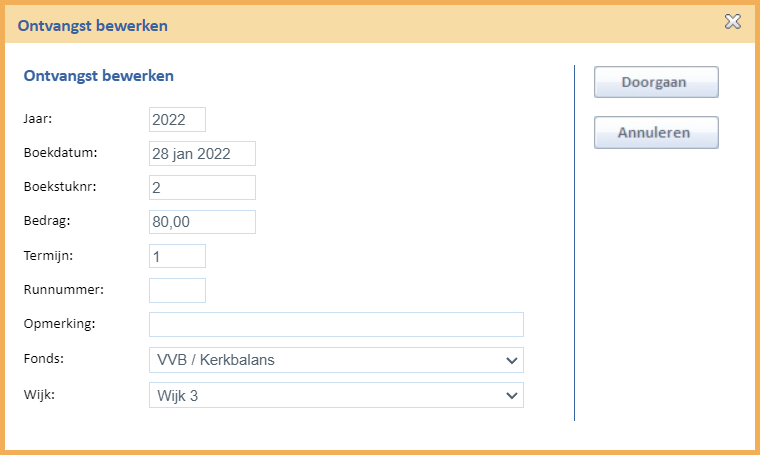The image size is (760, 455).
Task: Open the Wijk dropdown showing Wijk 3
Action: click(336, 395)
